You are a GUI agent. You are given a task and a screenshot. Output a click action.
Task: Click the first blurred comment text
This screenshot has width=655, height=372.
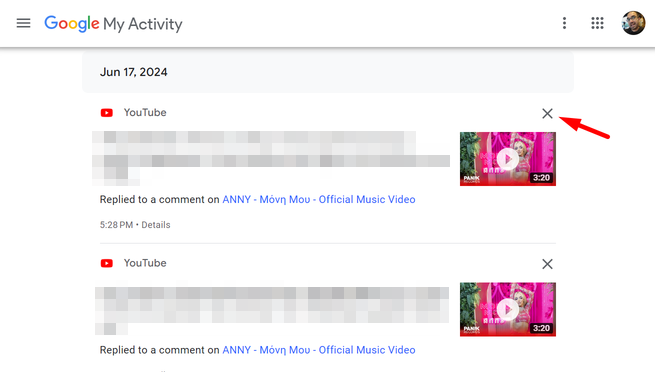click(x=271, y=158)
